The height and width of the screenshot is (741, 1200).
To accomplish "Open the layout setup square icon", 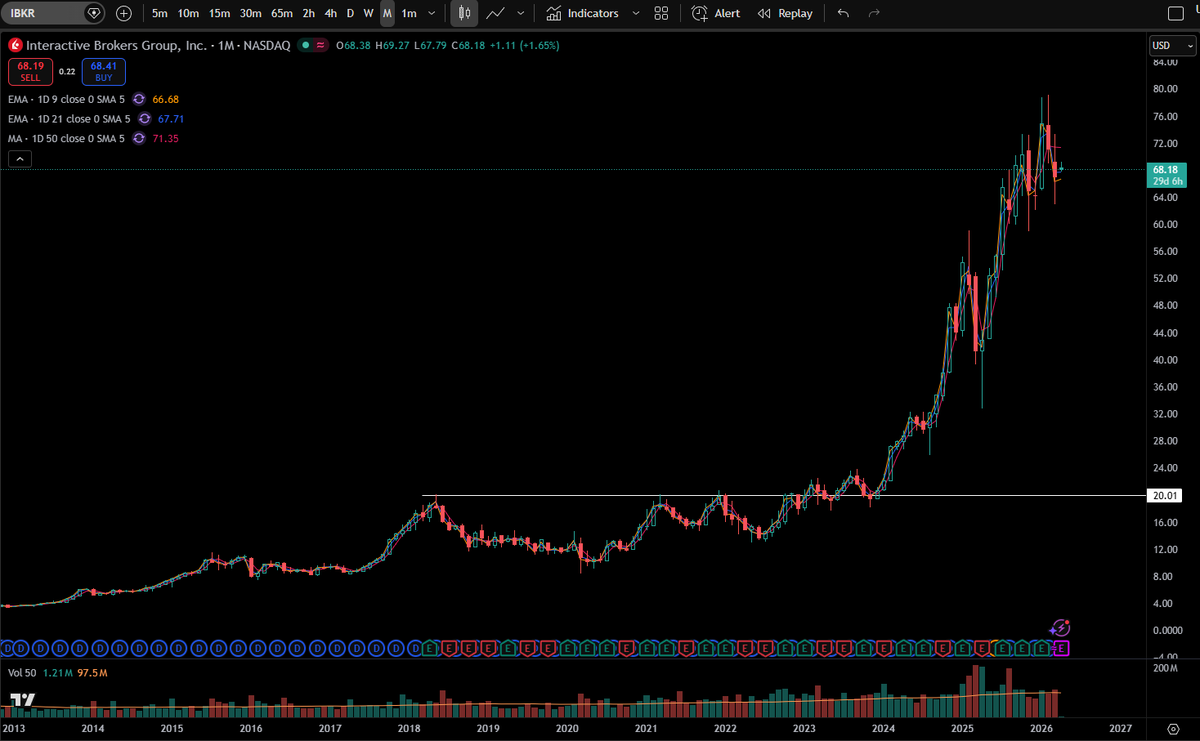I will (x=1176, y=13).
